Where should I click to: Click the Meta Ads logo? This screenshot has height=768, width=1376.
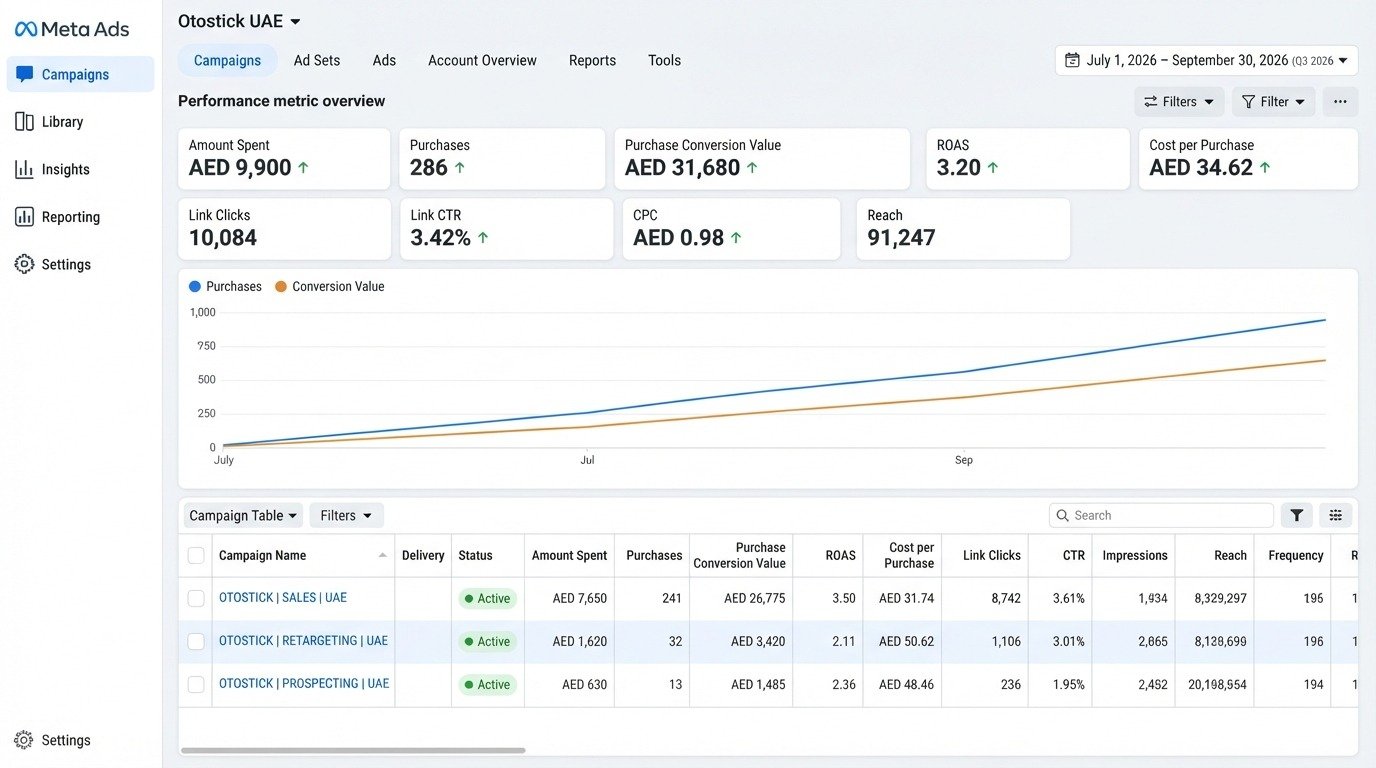(72, 29)
